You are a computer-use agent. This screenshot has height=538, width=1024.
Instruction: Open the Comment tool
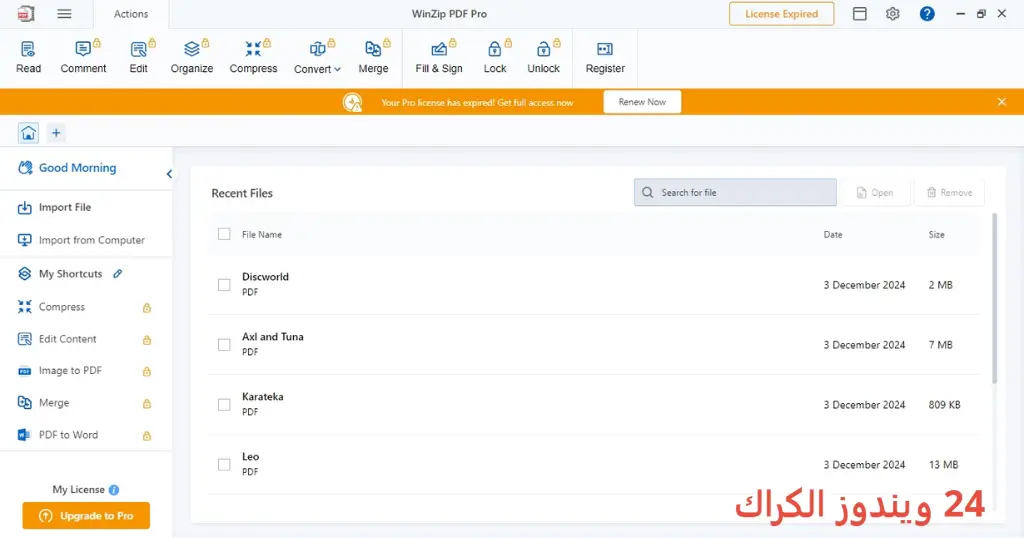click(83, 57)
